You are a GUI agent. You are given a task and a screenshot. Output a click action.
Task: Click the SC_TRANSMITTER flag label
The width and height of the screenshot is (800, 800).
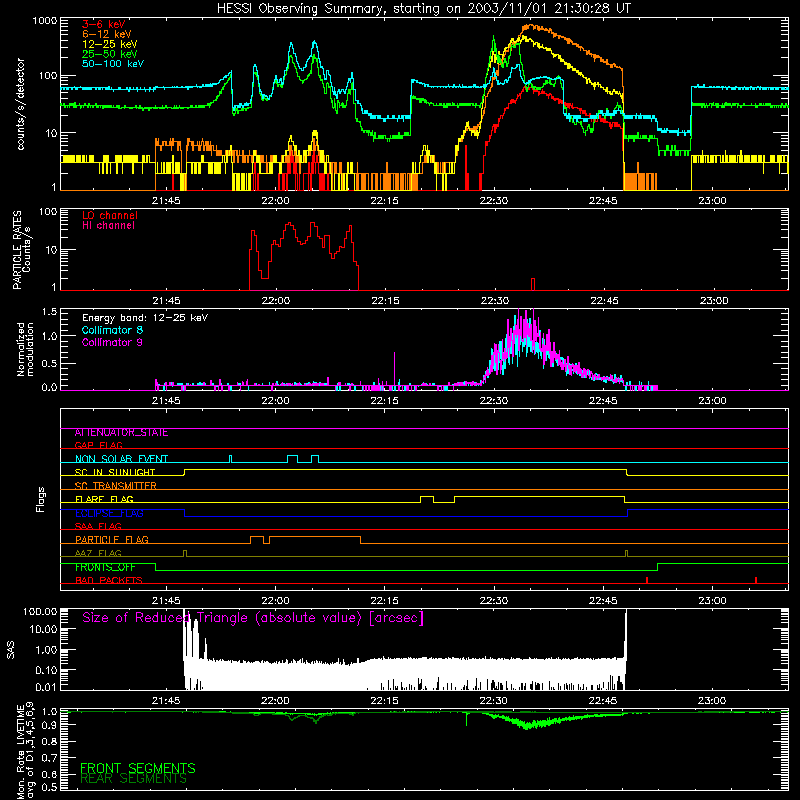coord(115,486)
